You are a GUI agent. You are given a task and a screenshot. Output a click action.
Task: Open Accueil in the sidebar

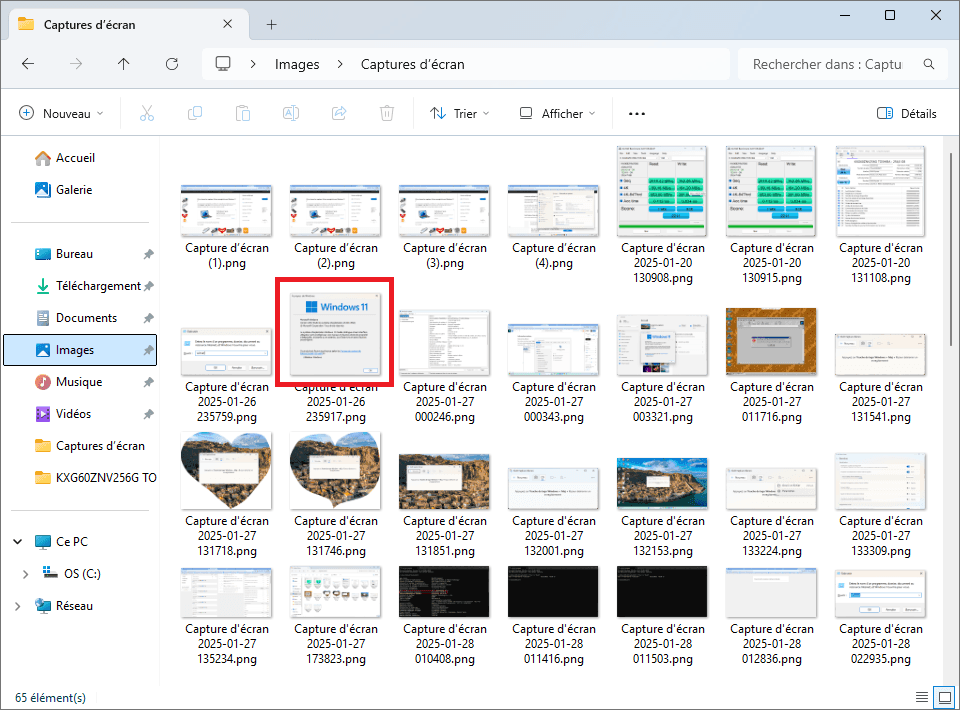75,158
